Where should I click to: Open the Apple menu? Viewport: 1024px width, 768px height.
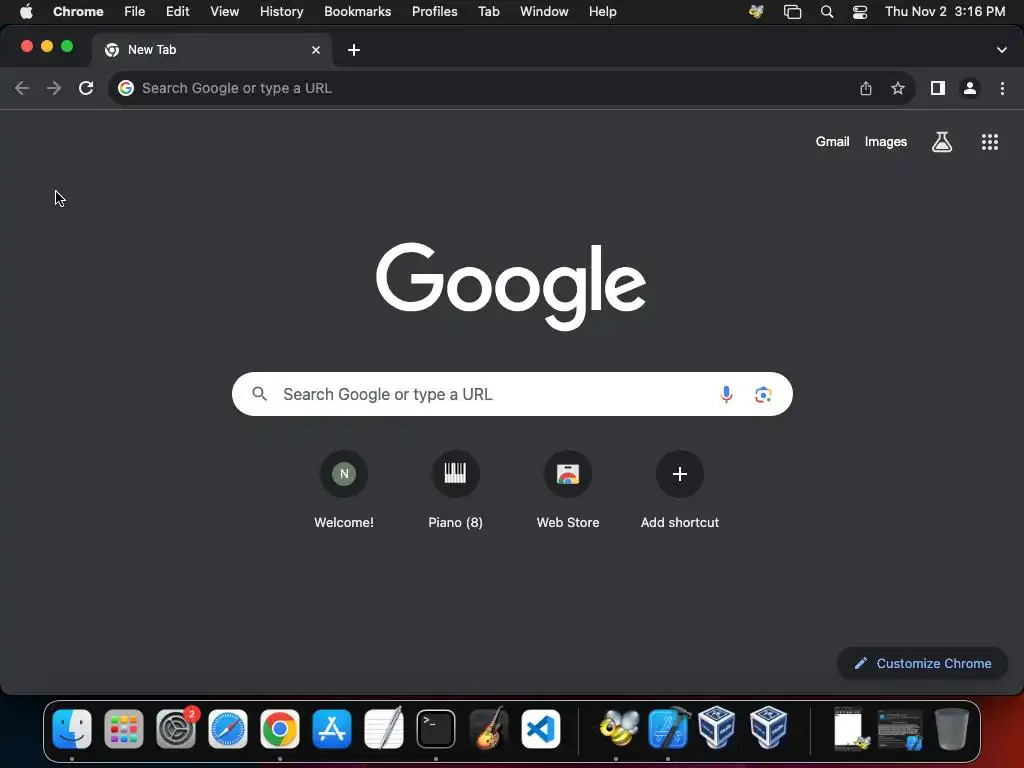[x=26, y=12]
